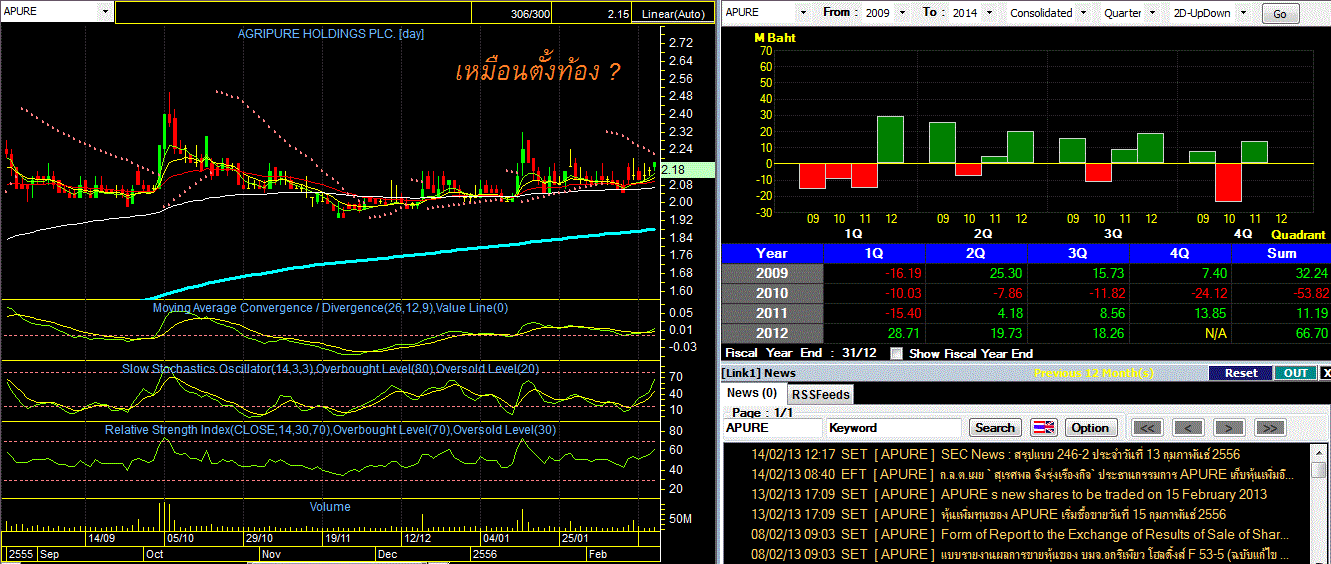The height and width of the screenshot is (564, 1331).
Task: Click the Quadrant label under bar chart
Action: pyautogui.click(x=1298, y=235)
